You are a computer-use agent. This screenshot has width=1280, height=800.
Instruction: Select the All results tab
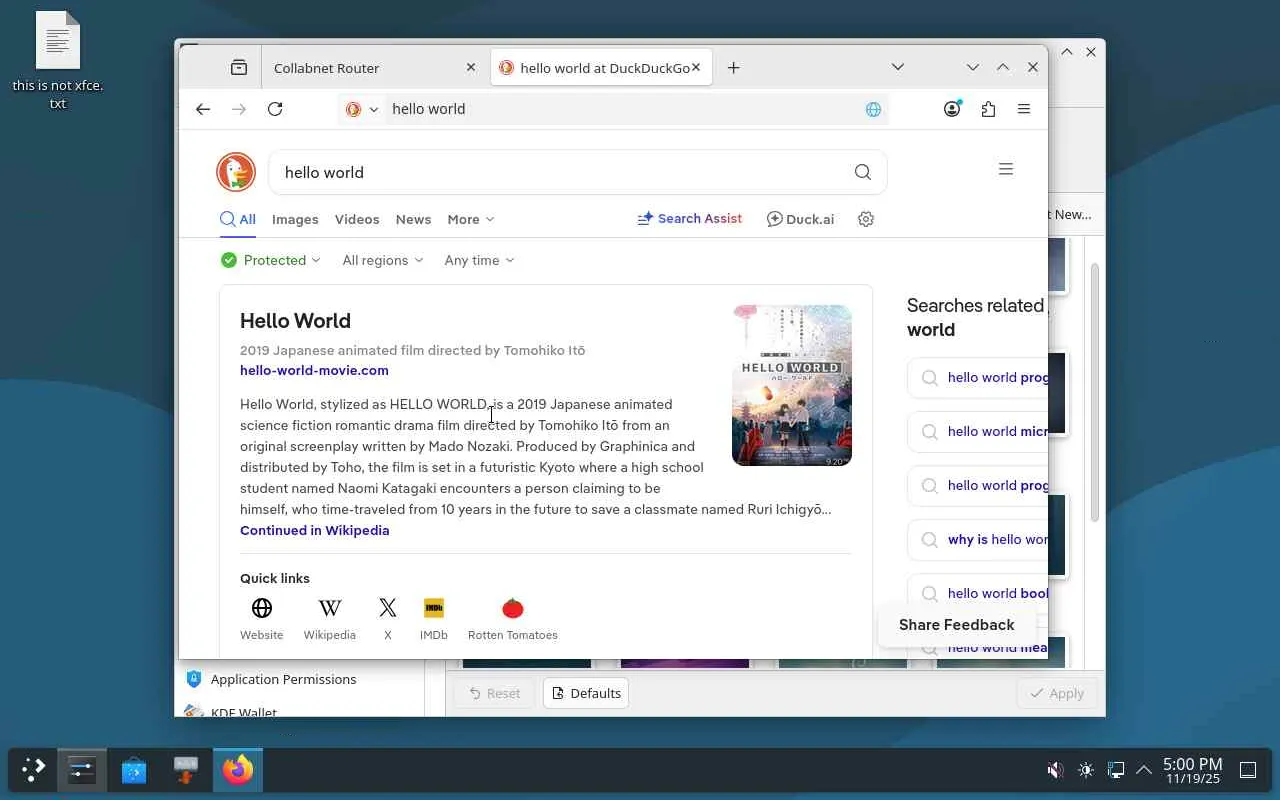(x=238, y=219)
